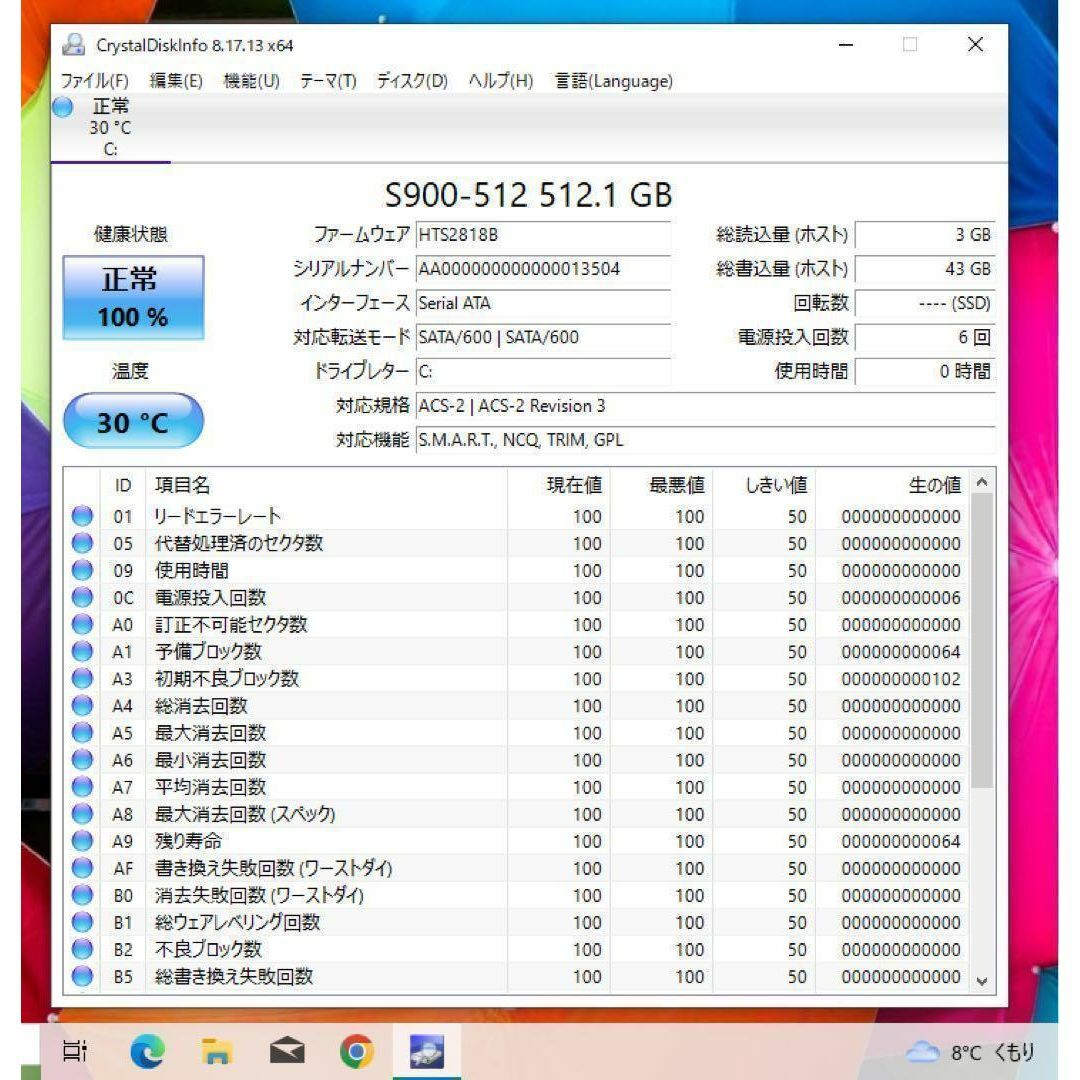Click status icon for row A4 総消去回数
Image resolution: width=1080 pixels, height=1080 pixels.
[x=82, y=706]
